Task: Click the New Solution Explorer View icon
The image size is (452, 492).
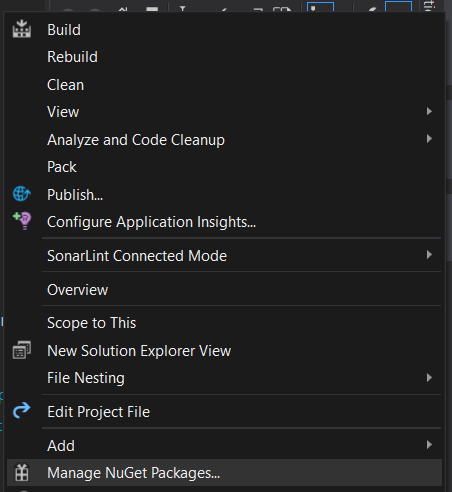Action: pyautogui.click(x=22, y=350)
